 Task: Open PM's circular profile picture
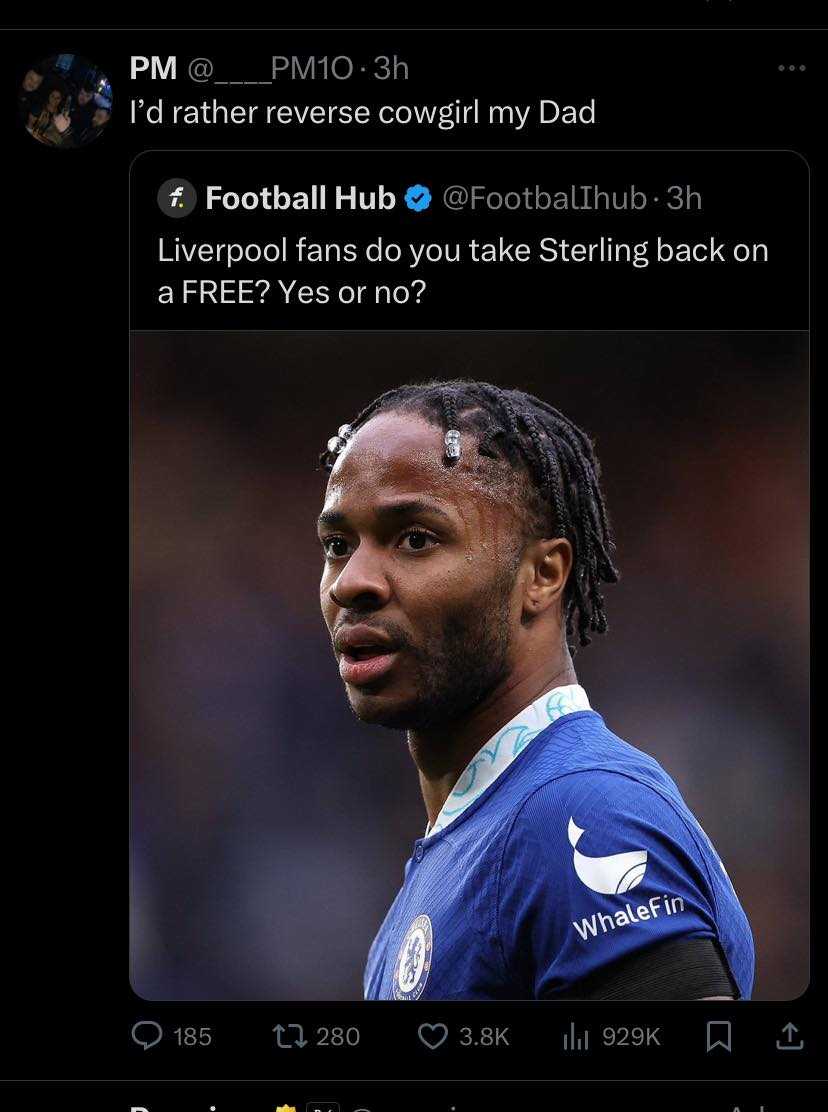67,100
